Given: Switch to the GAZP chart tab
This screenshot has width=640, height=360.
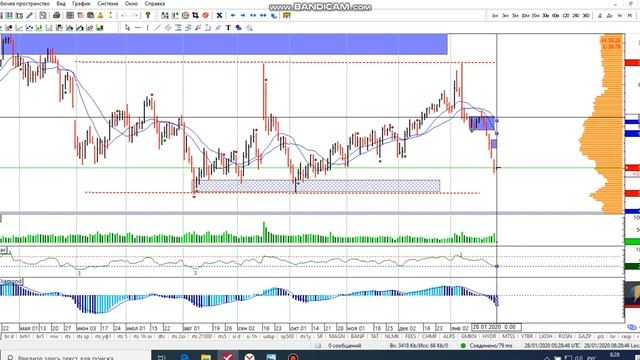Looking at the screenshot, I should tap(584, 336).
